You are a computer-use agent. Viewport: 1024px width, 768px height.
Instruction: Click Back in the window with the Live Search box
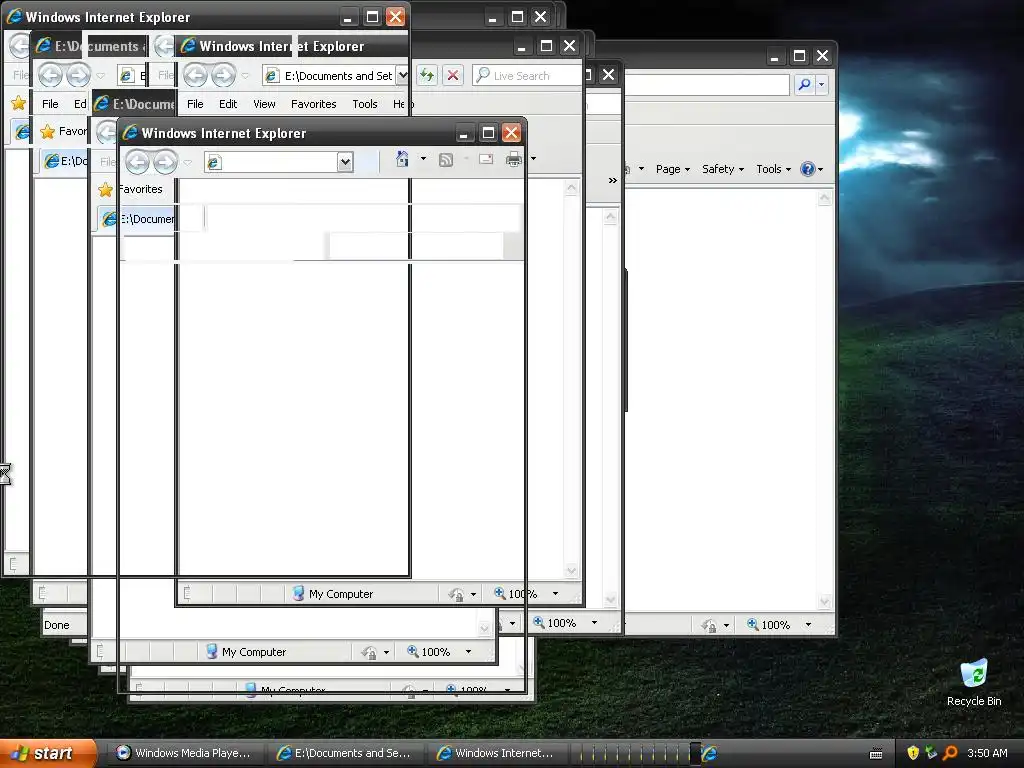click(x=195, y=75)
